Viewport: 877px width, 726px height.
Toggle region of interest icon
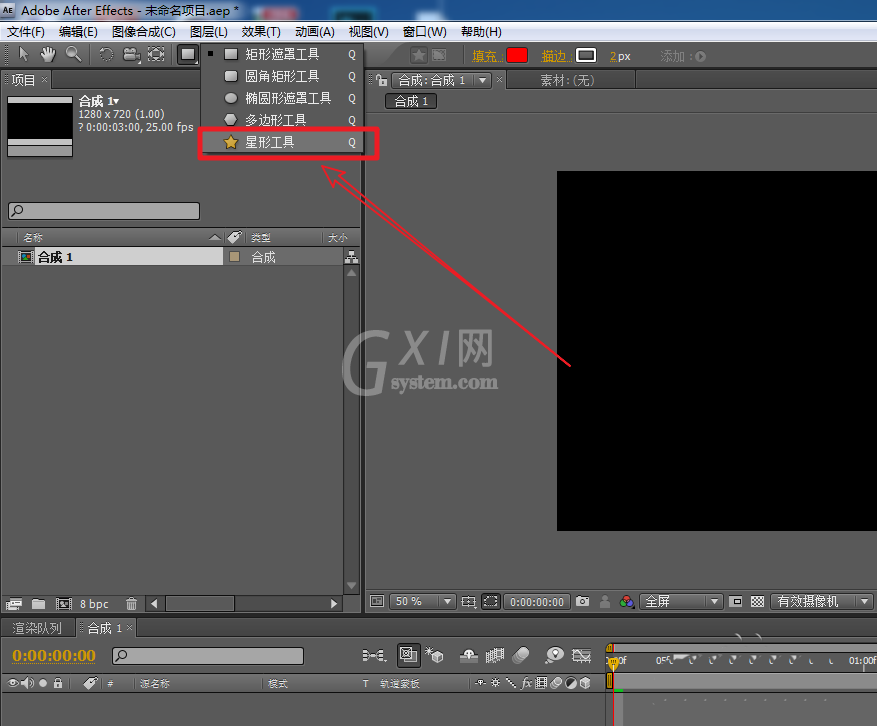pos(736,601)
